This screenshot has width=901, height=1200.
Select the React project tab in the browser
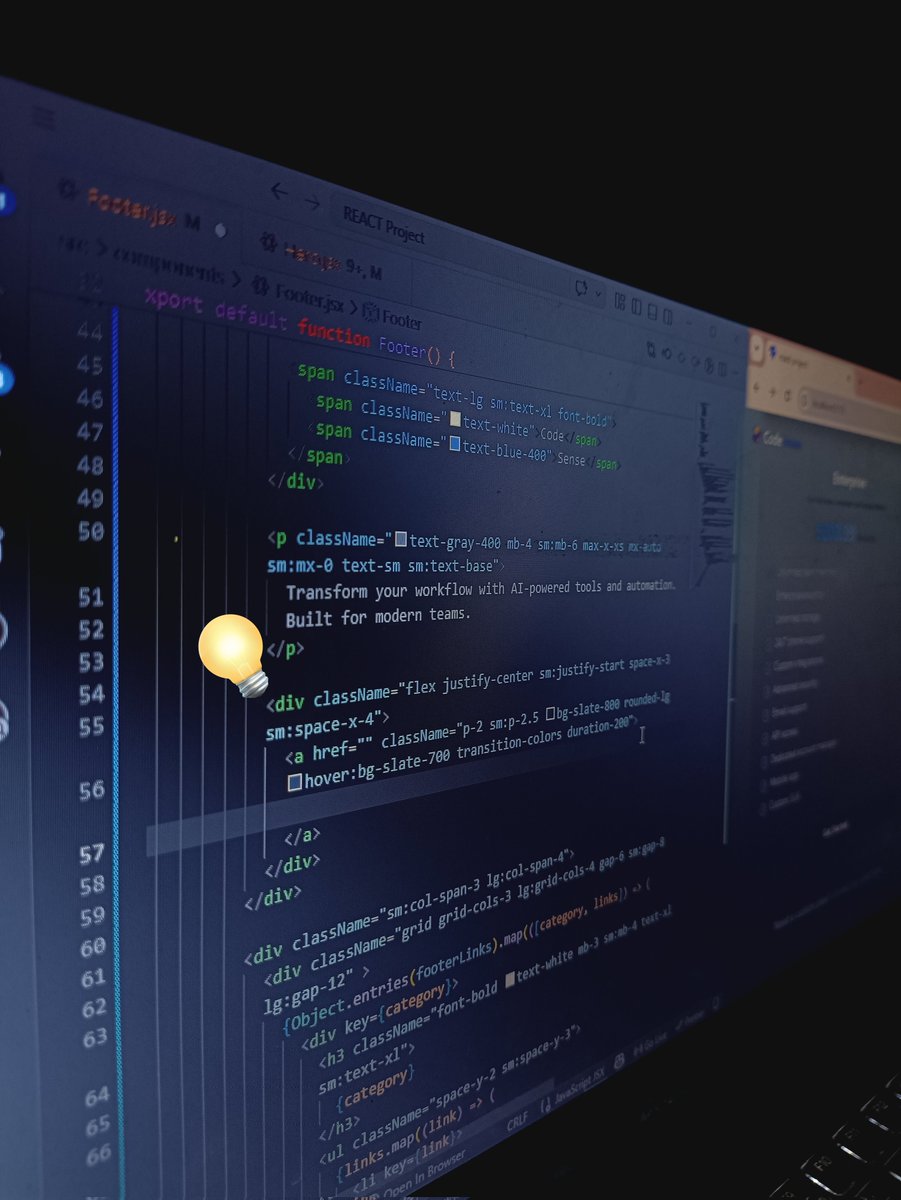pos(808,363)
